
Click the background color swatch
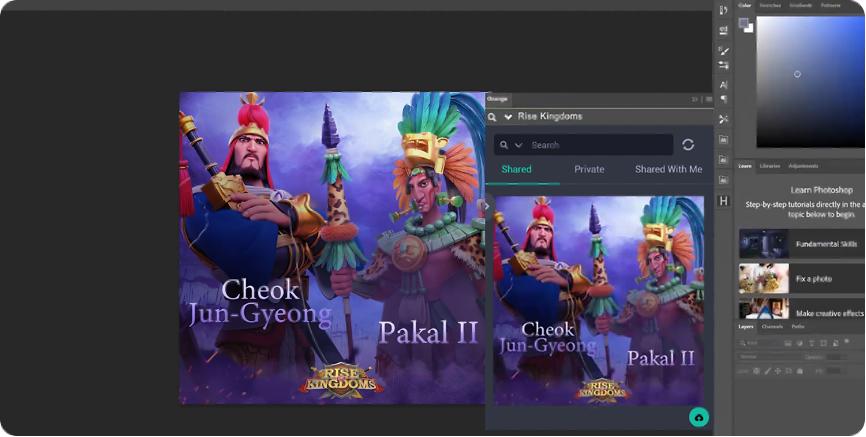[749, 29]
